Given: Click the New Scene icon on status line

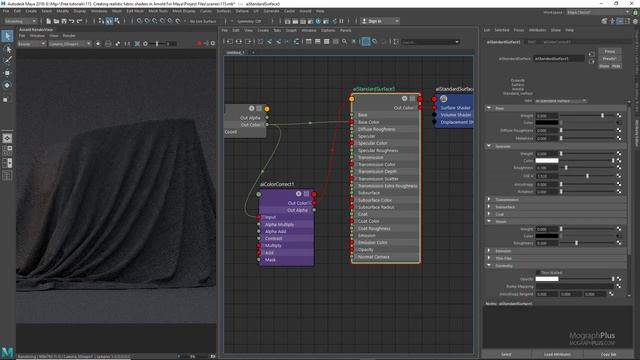Looking at the screenshot, I should pos(49,21).
